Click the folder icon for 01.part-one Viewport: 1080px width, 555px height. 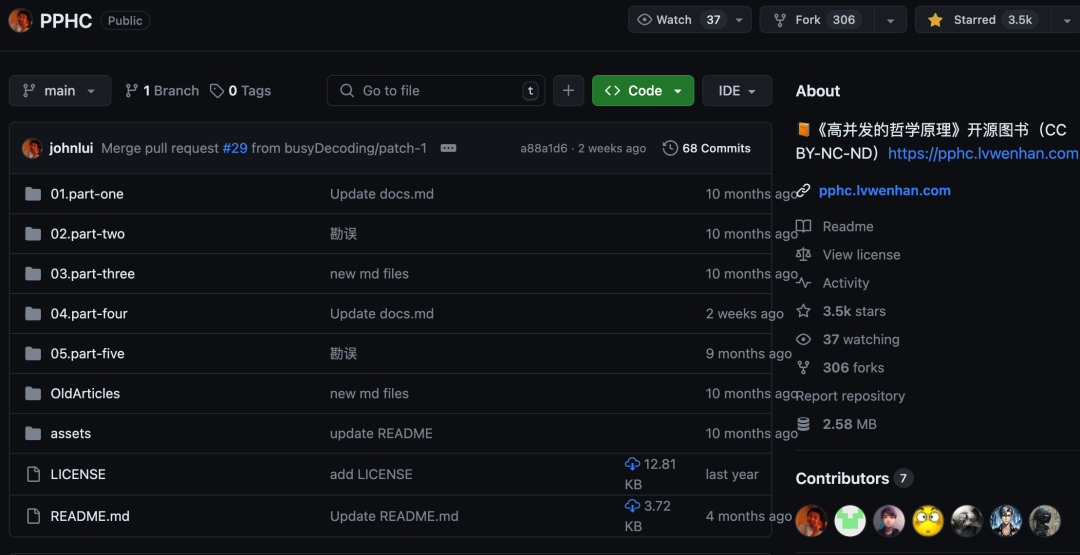pyautogui.click(x=32, y=193)
